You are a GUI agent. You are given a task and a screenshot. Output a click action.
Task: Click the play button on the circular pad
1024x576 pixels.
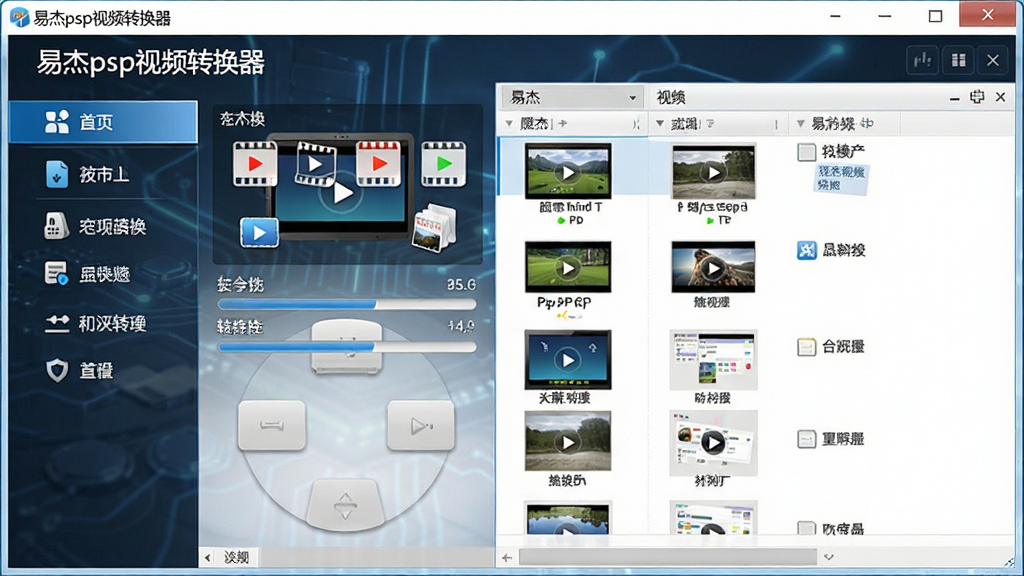tap(421, 426)
